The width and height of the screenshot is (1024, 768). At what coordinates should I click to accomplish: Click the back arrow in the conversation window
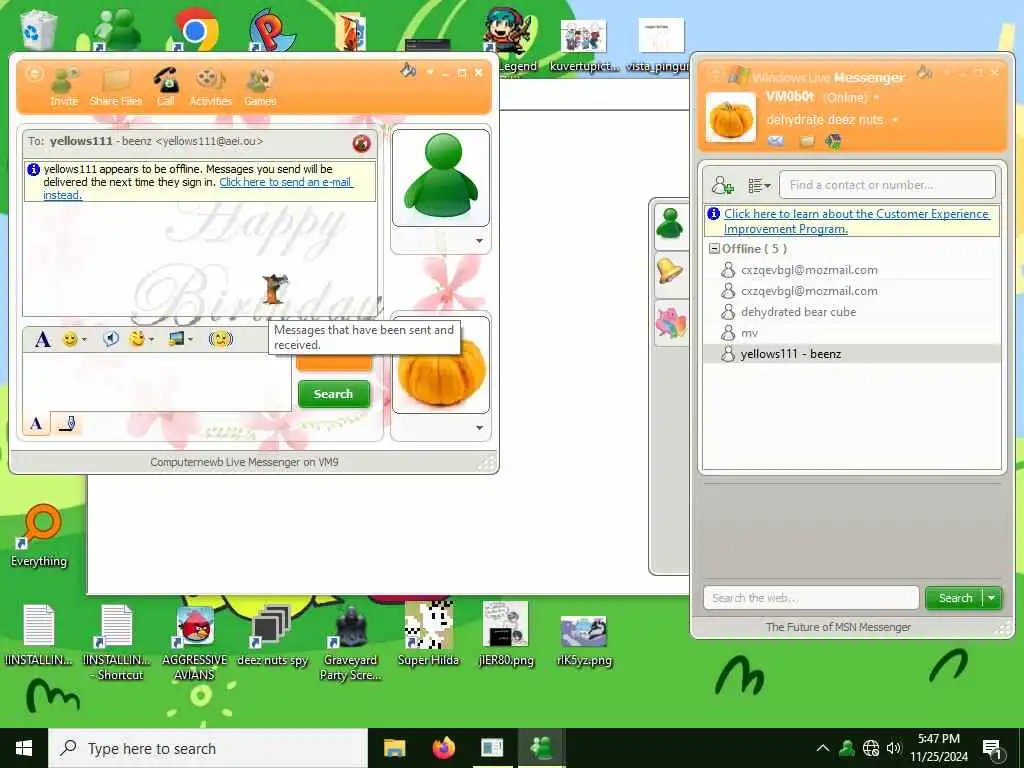click(34, 74)
